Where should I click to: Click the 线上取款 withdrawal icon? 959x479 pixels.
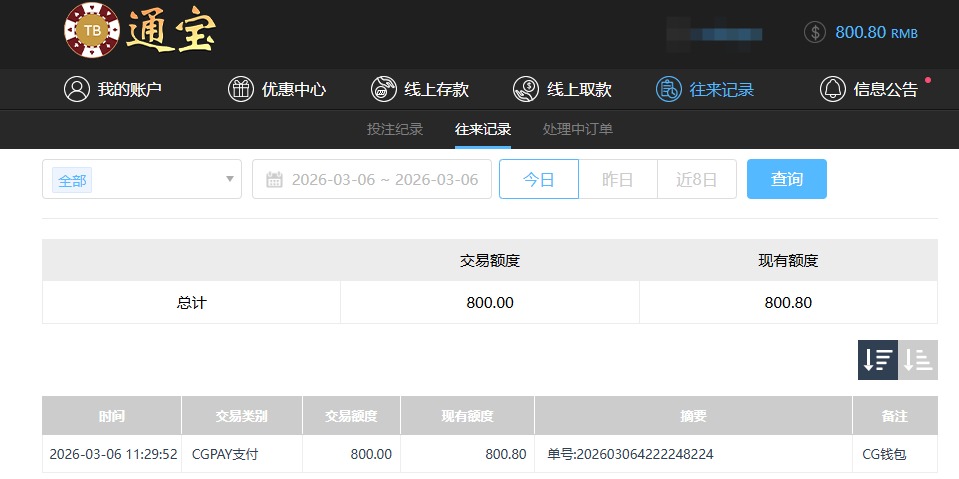coord(526,89)
